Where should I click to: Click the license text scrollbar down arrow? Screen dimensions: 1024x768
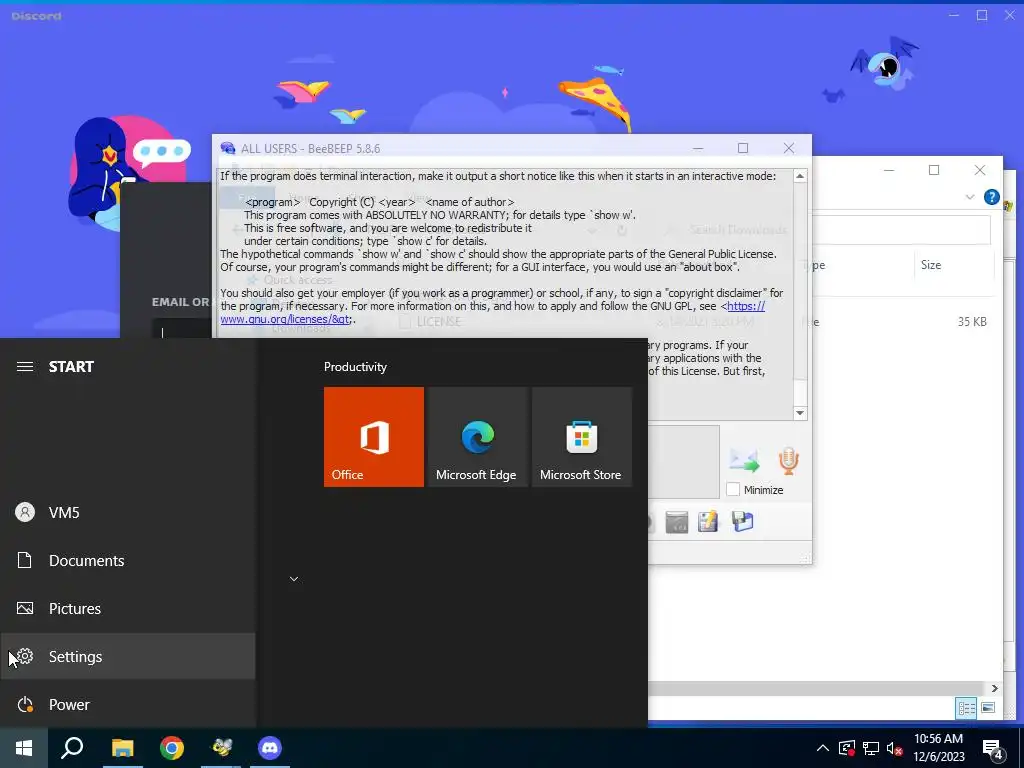pyautogui.click(x=799, y=413)
